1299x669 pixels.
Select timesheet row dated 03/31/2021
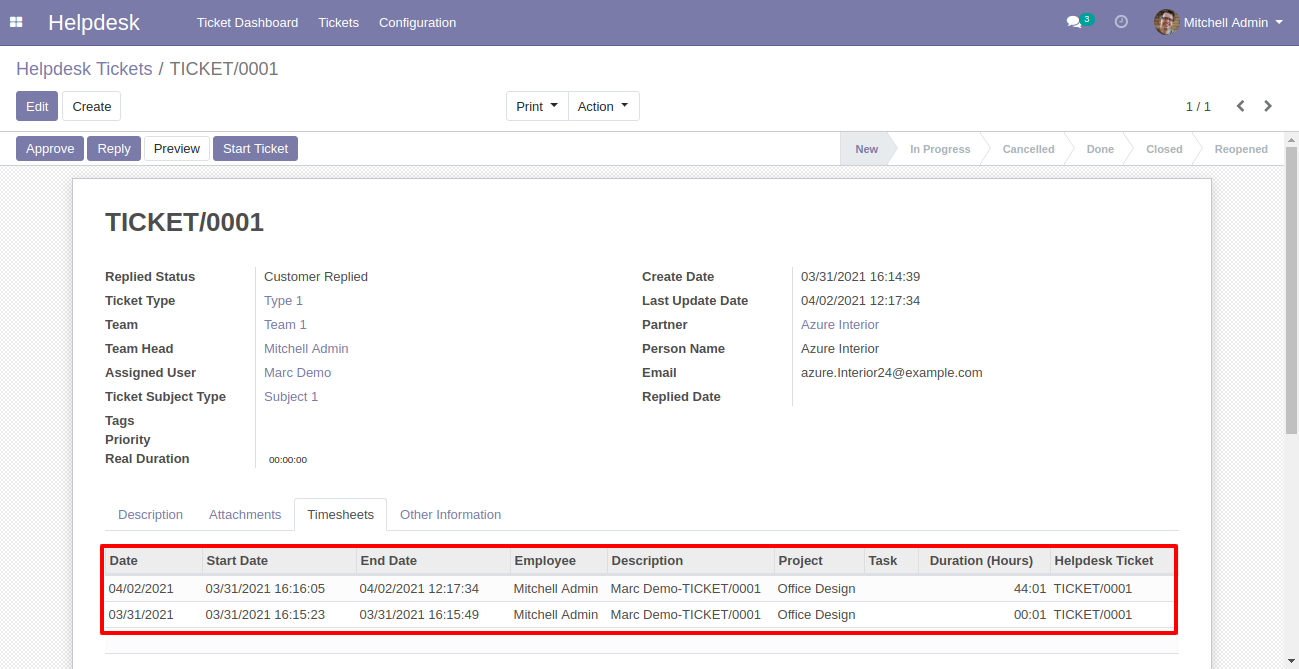point(639,615)
